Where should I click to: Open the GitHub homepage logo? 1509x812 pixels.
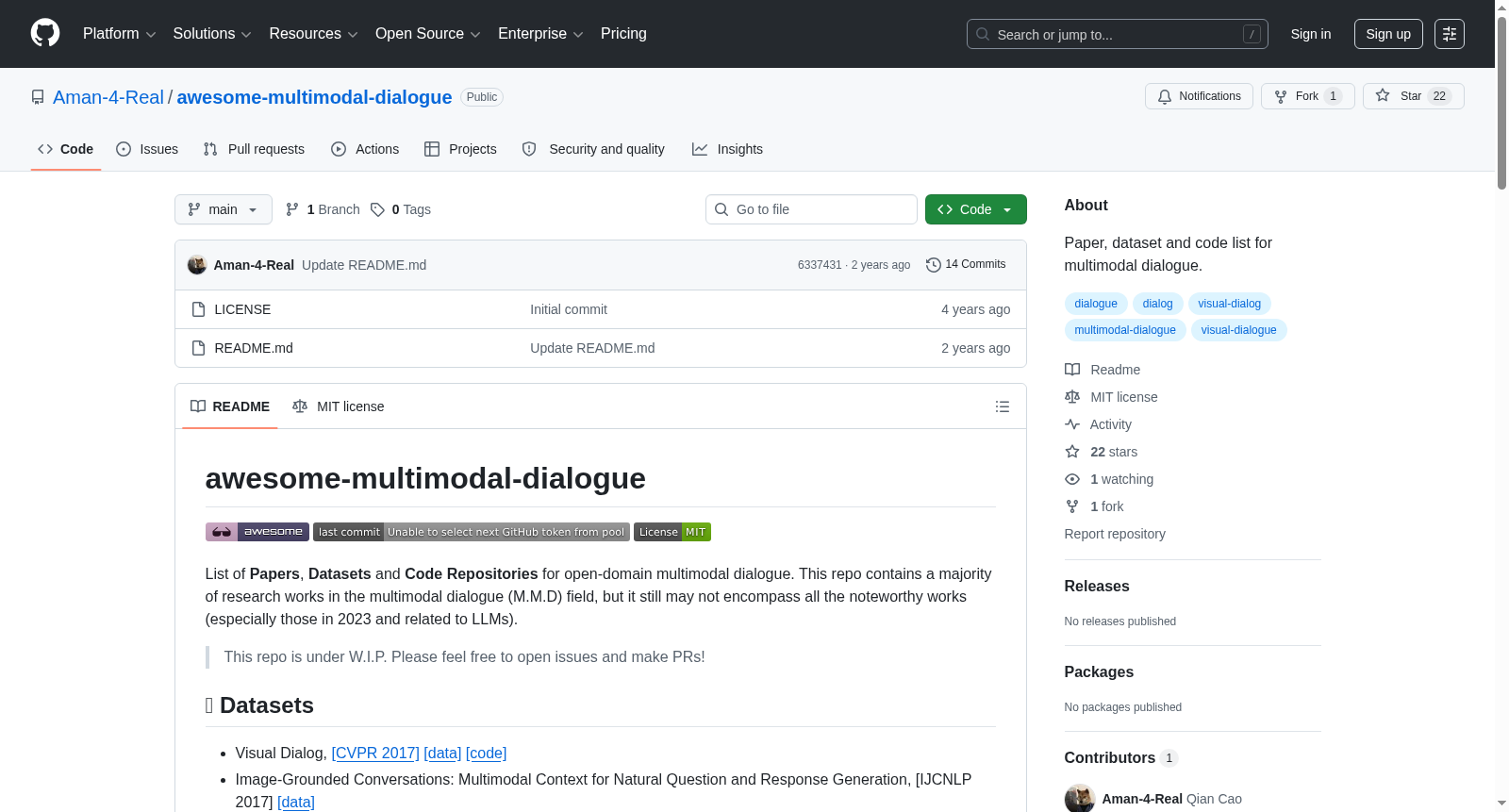[45, 33]
